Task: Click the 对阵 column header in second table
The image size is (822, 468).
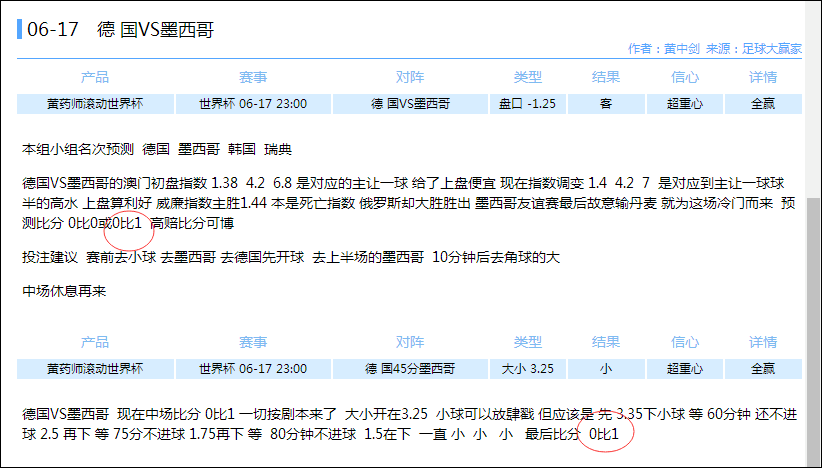Action: pos(410,342)
